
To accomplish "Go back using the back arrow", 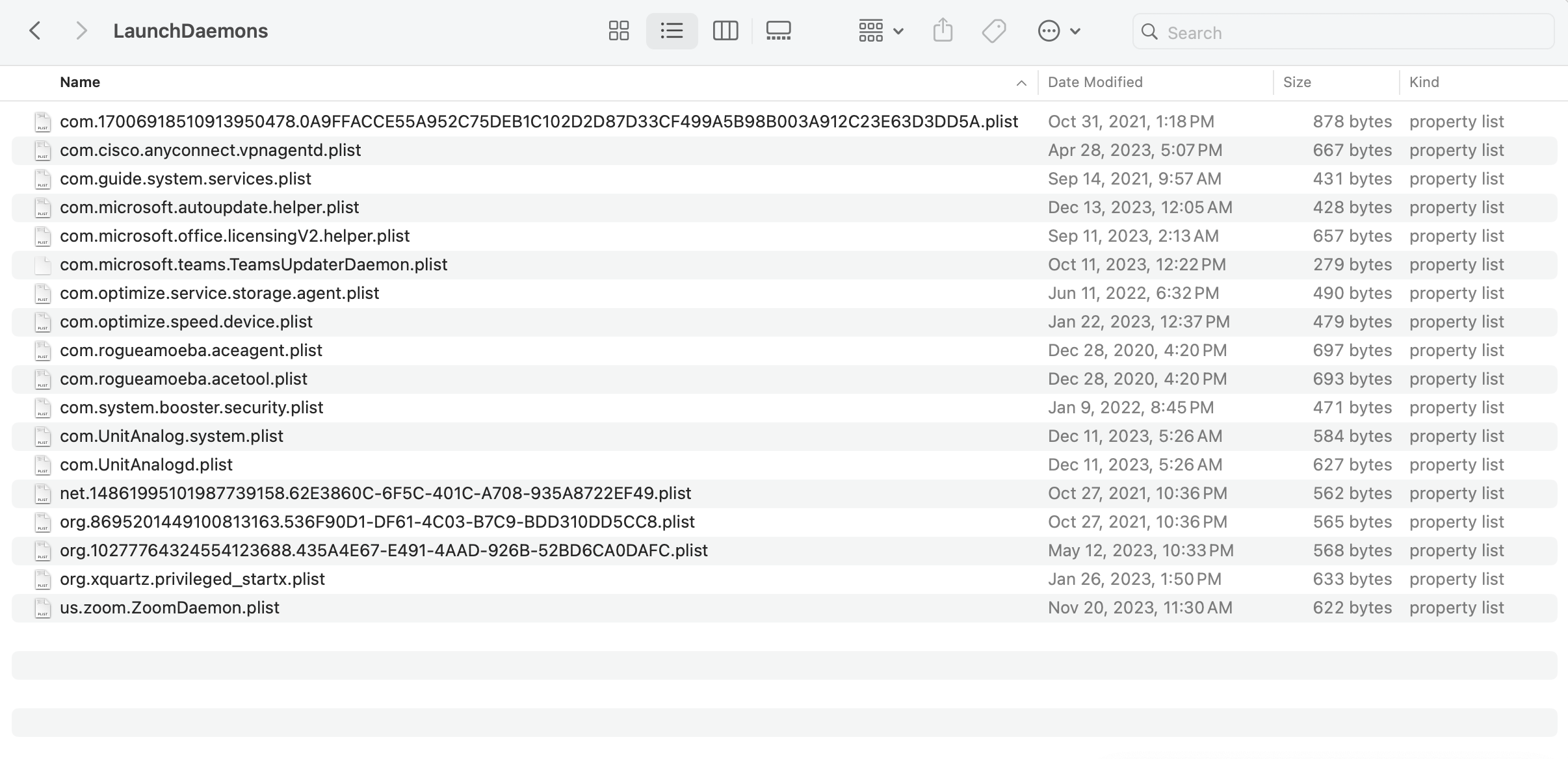I will (x=36, y=31).
